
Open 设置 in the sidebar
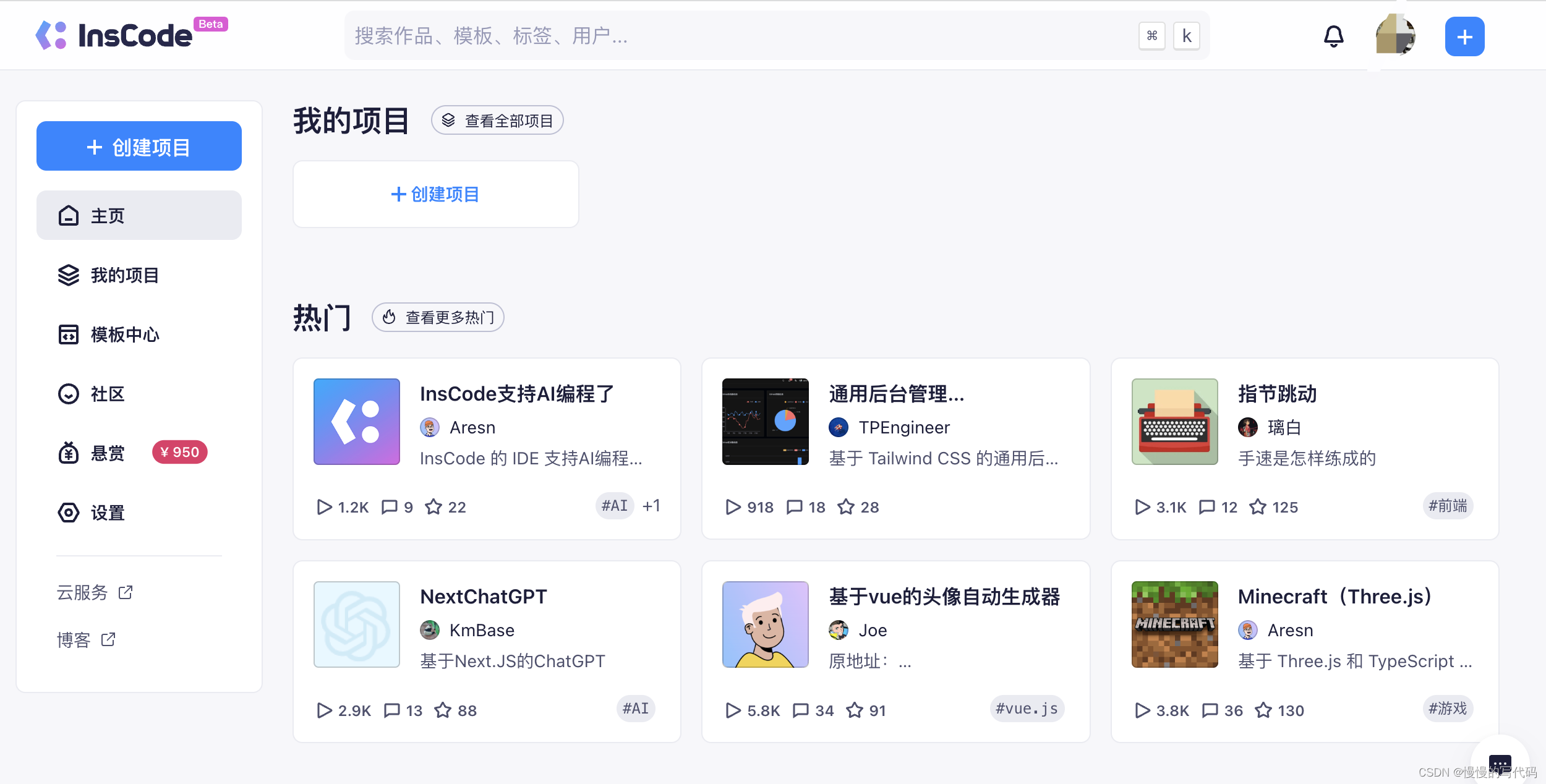click(108, 513)
